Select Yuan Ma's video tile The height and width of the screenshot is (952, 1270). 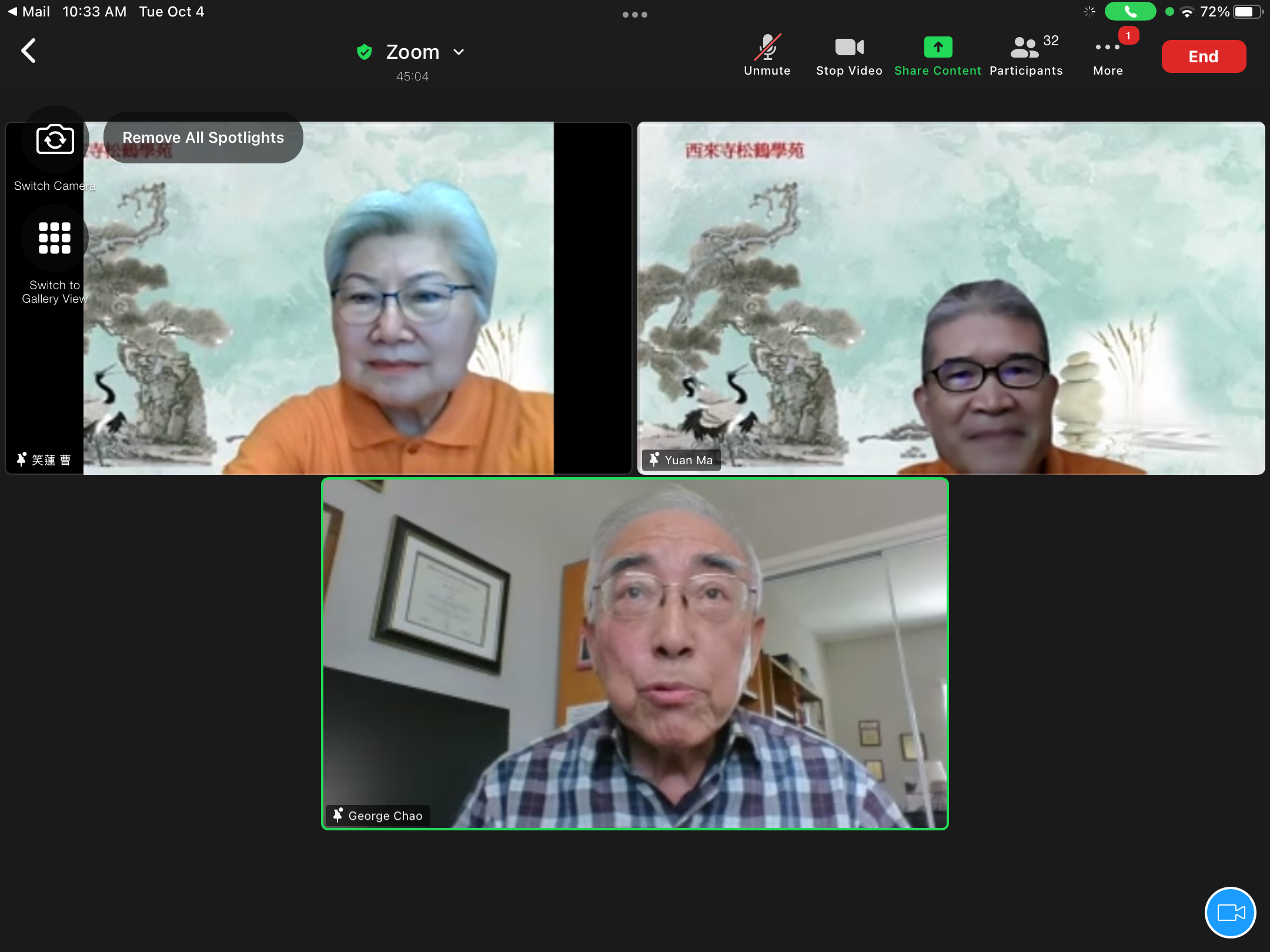click(951, 298)
